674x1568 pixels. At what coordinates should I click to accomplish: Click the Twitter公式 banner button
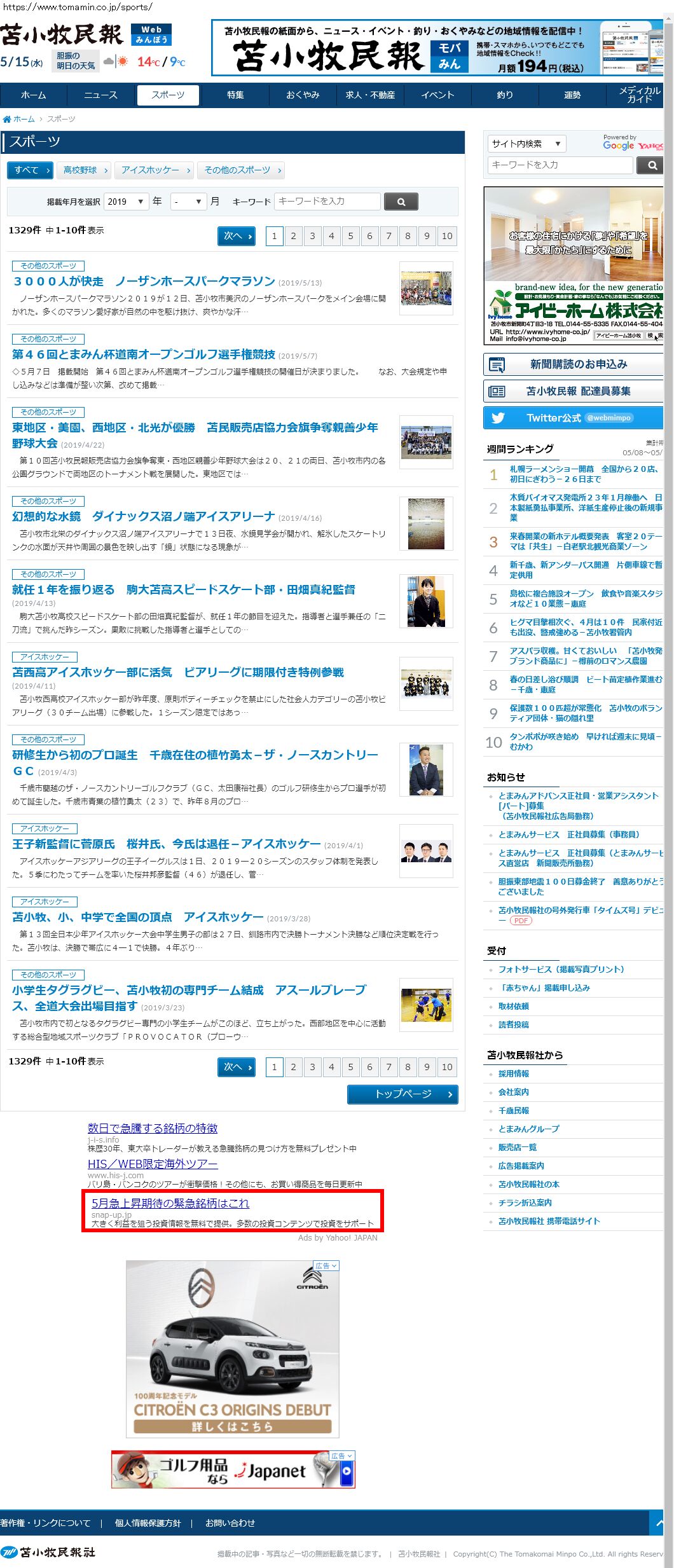point(573,418)
